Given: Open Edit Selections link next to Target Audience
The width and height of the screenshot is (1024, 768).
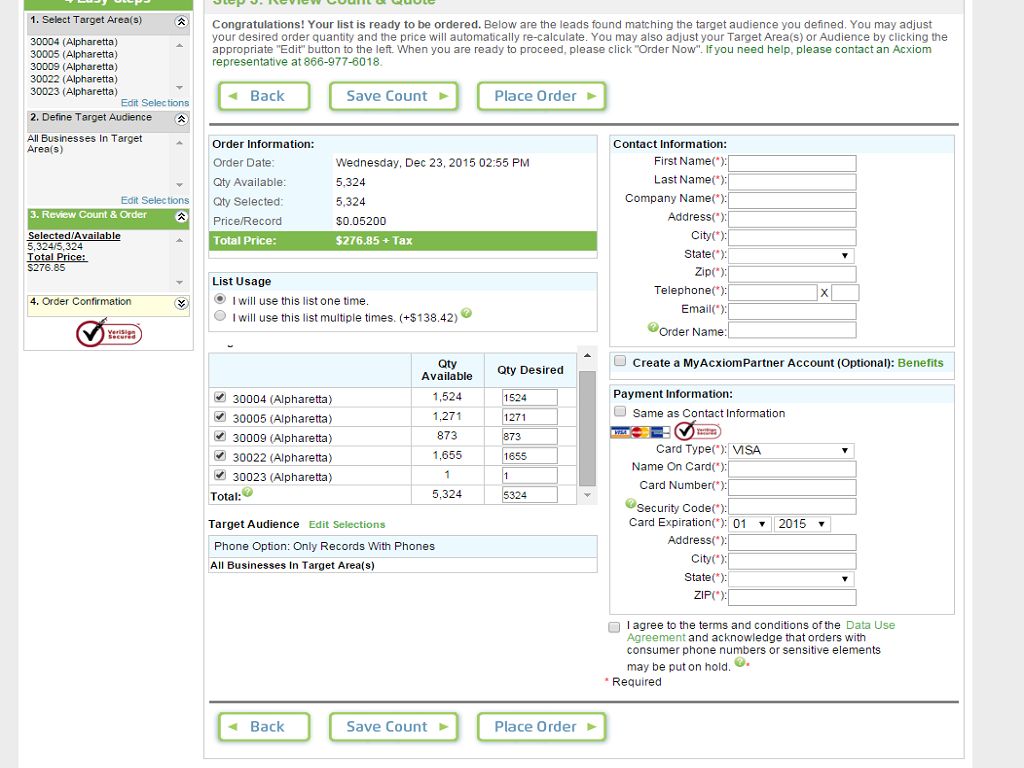Looking at the screenshot, I should pyautogui.click(x=346, y=524).
